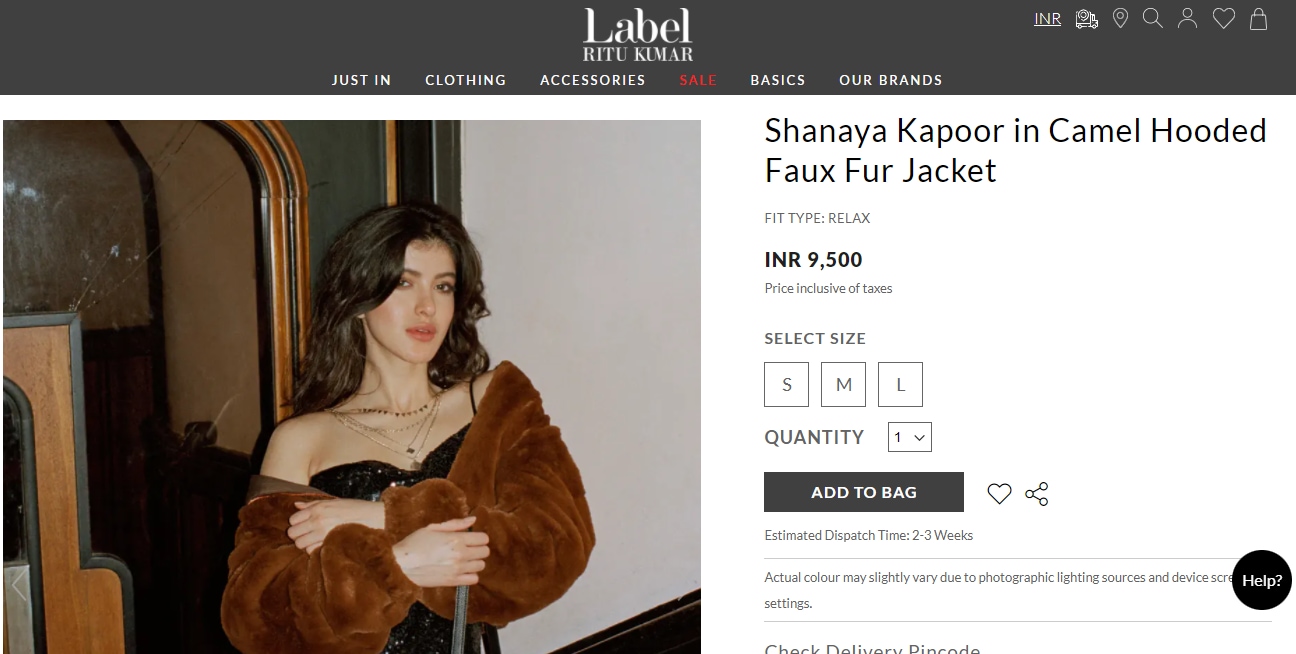Open the search magnifier icon
Image resolution: width=1296 pixels, height=654 pixels.
[x=1153, y=19]
